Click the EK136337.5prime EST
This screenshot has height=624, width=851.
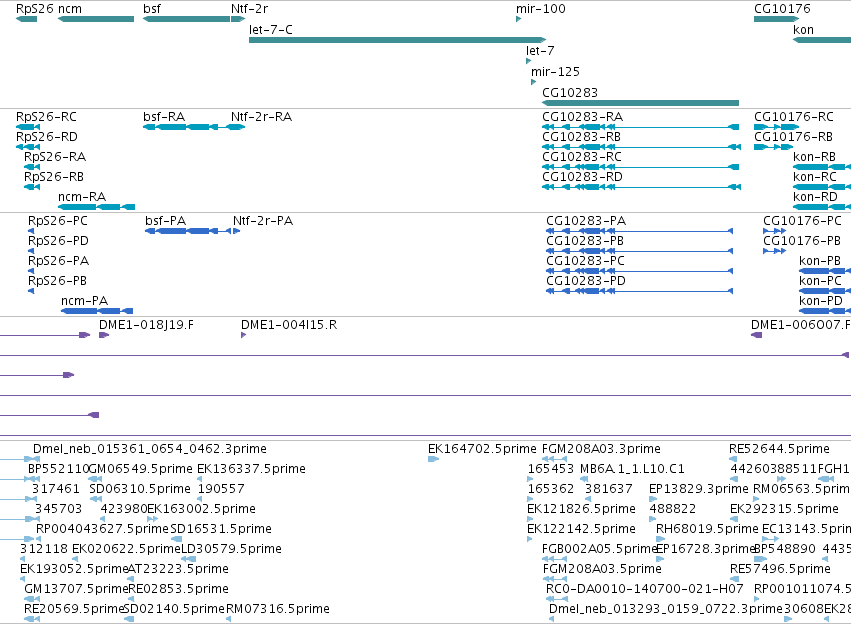pos(200,479)
